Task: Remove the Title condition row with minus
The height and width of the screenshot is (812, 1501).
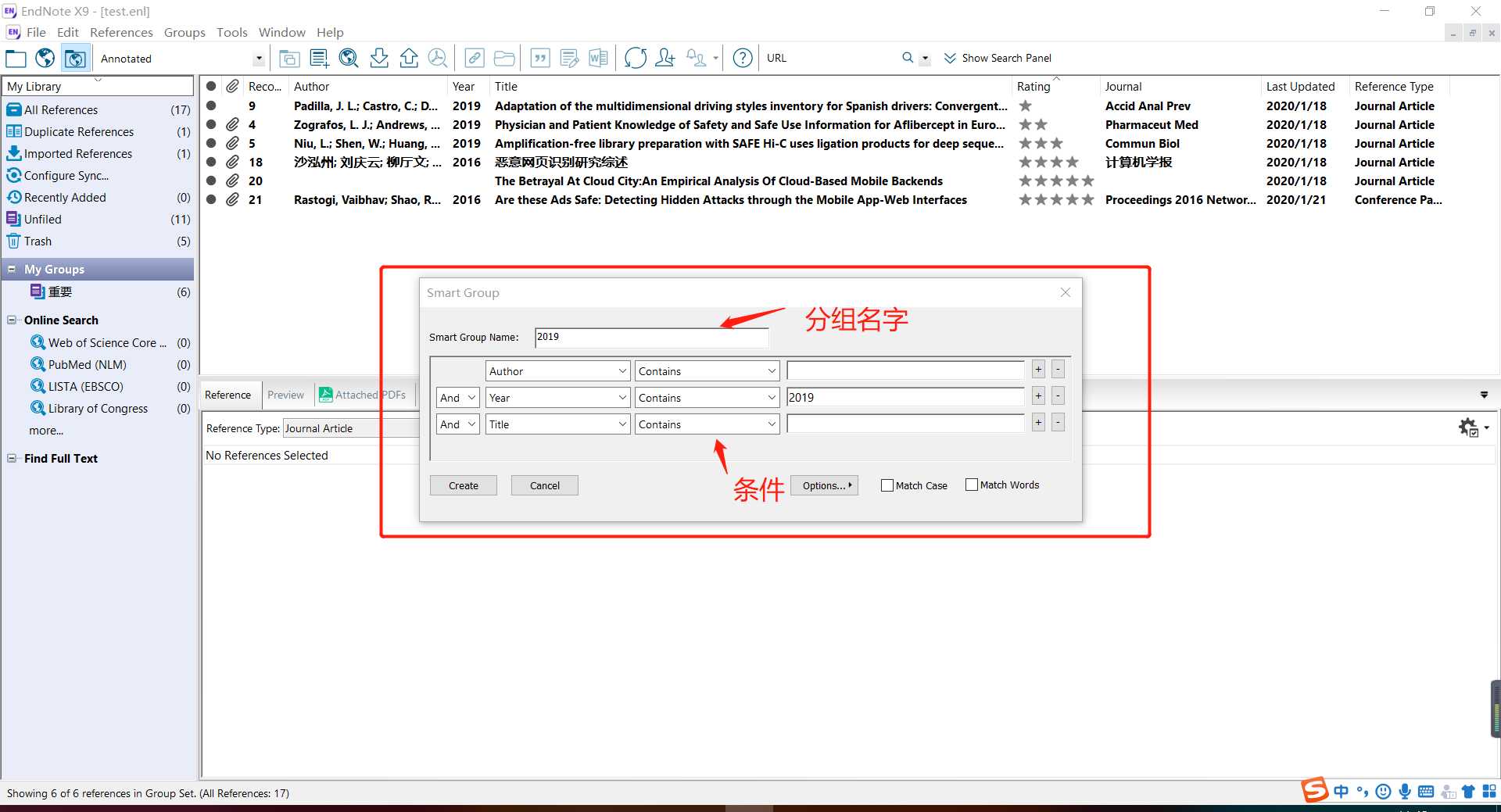Action: pyautogui.click(x=1058, y=422)
